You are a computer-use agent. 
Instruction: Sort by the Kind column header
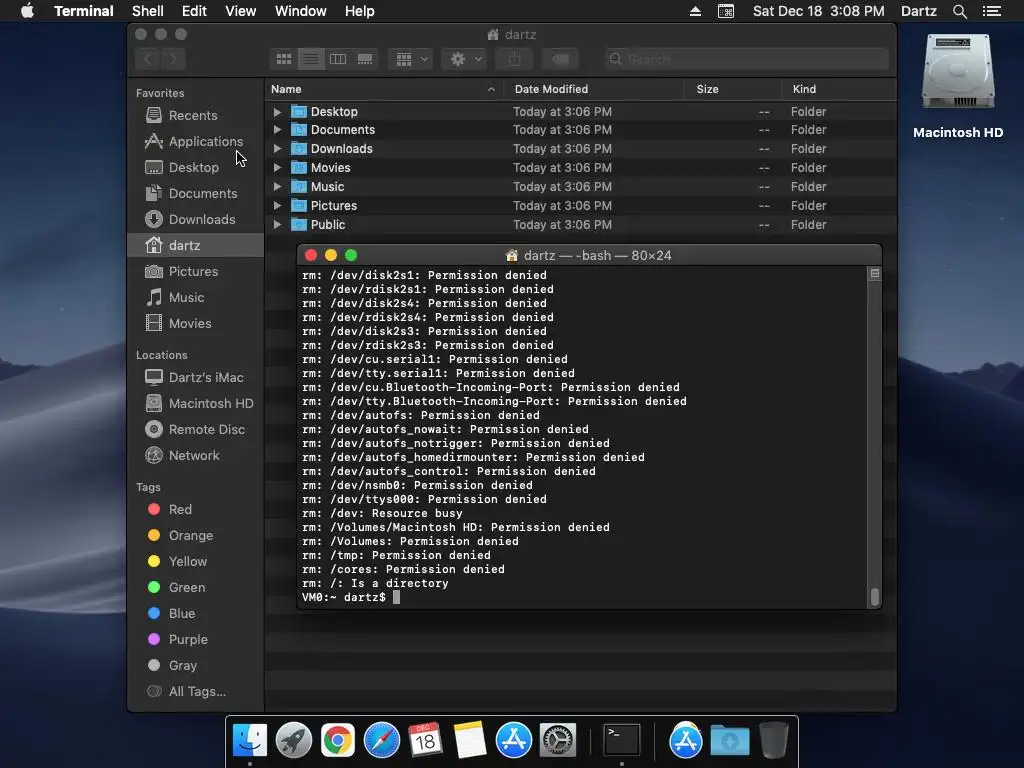tap(839, 89)
